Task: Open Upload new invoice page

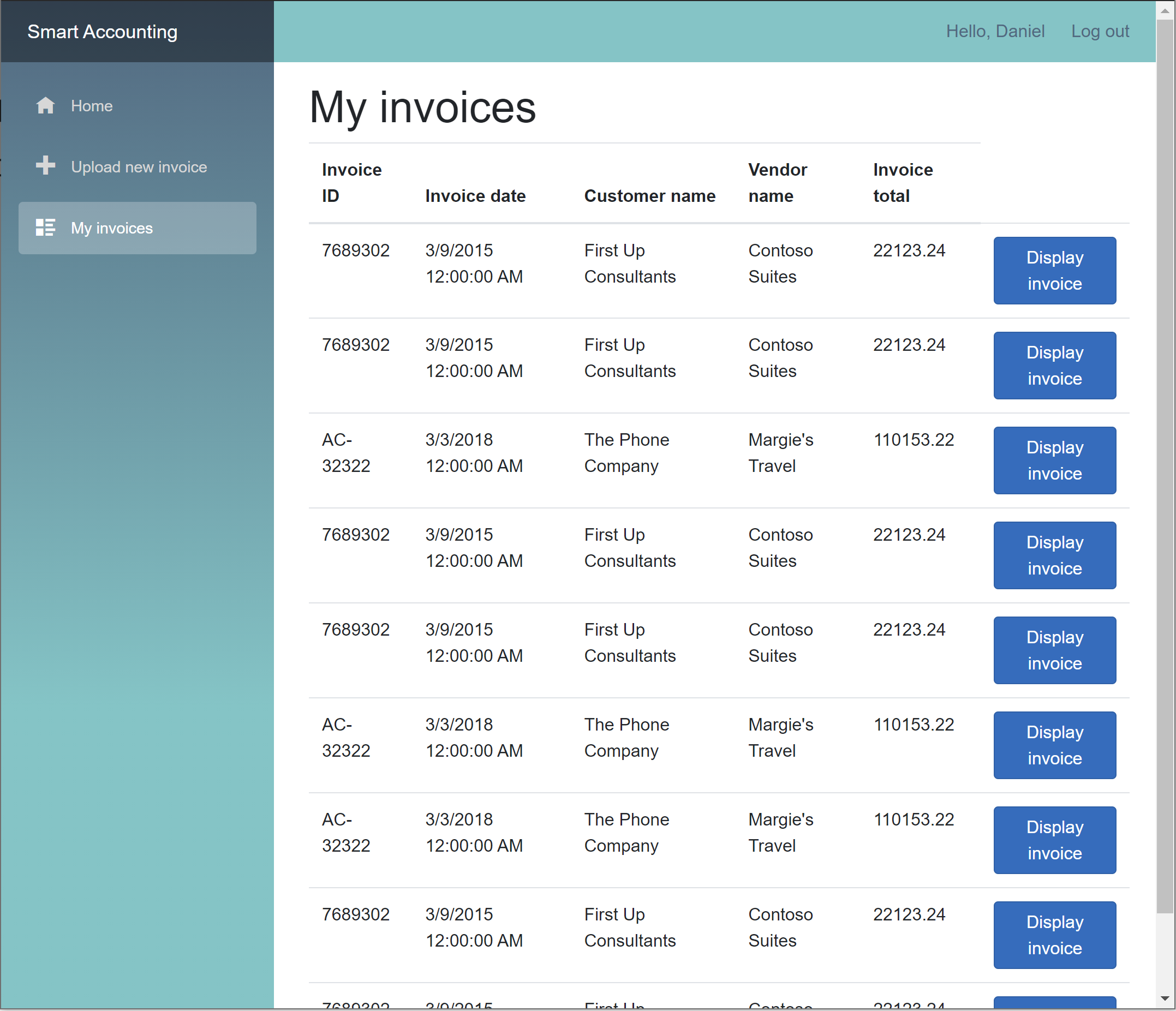Action: coord(139,167)
